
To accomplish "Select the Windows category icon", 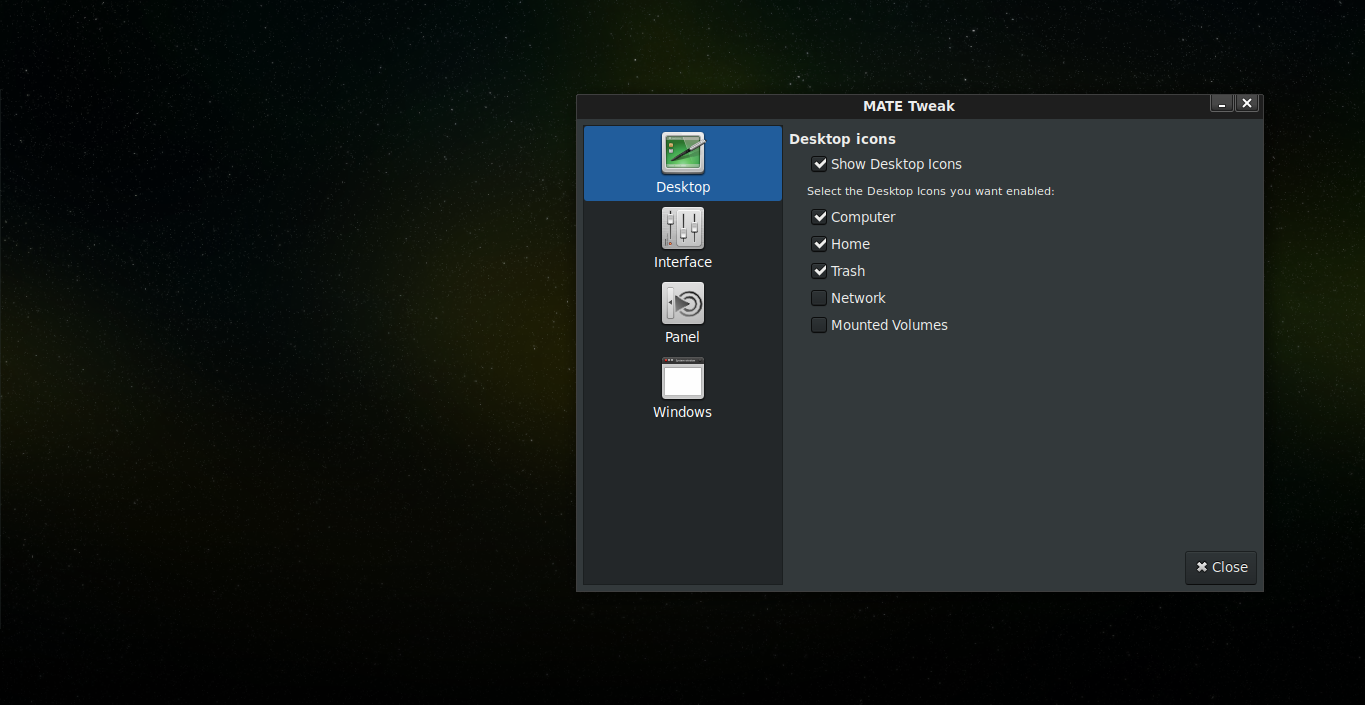I will click(683, 379).
